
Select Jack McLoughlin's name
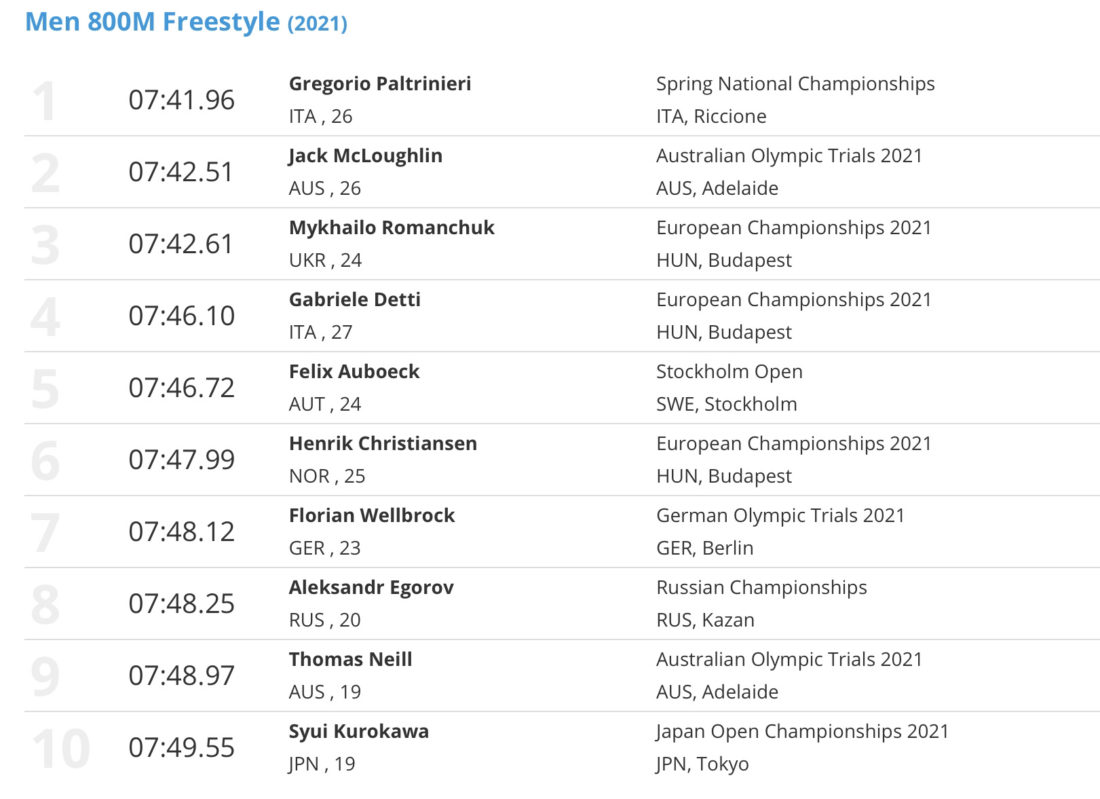(365, 156)
